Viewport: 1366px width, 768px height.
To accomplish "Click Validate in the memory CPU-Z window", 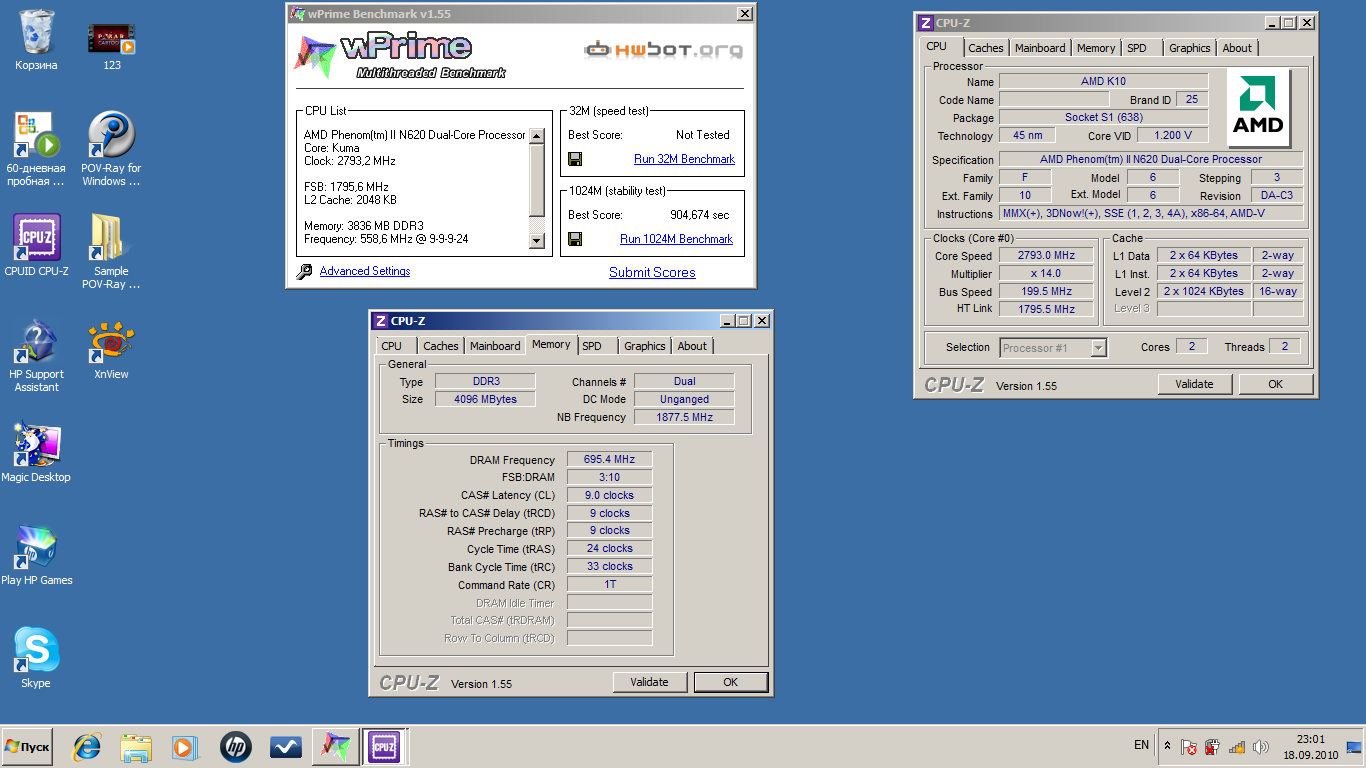I will point(649,682).
